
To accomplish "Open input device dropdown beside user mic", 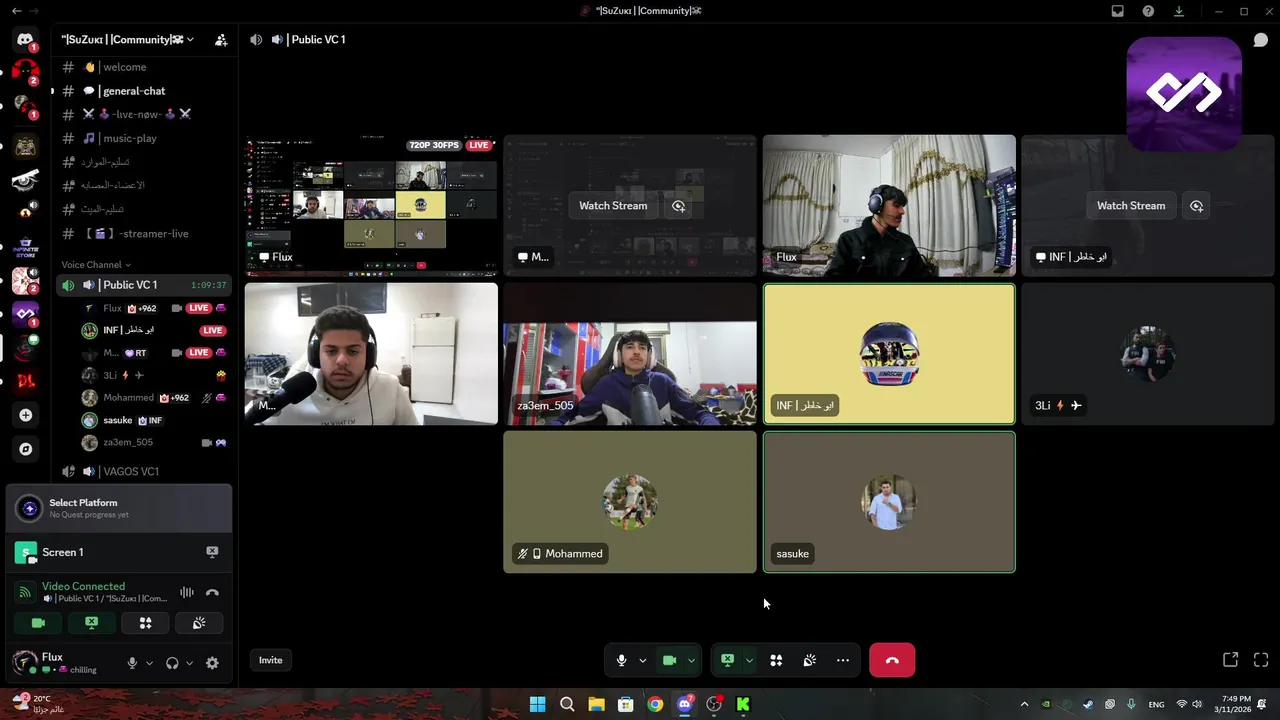I will tap(149, 663).
